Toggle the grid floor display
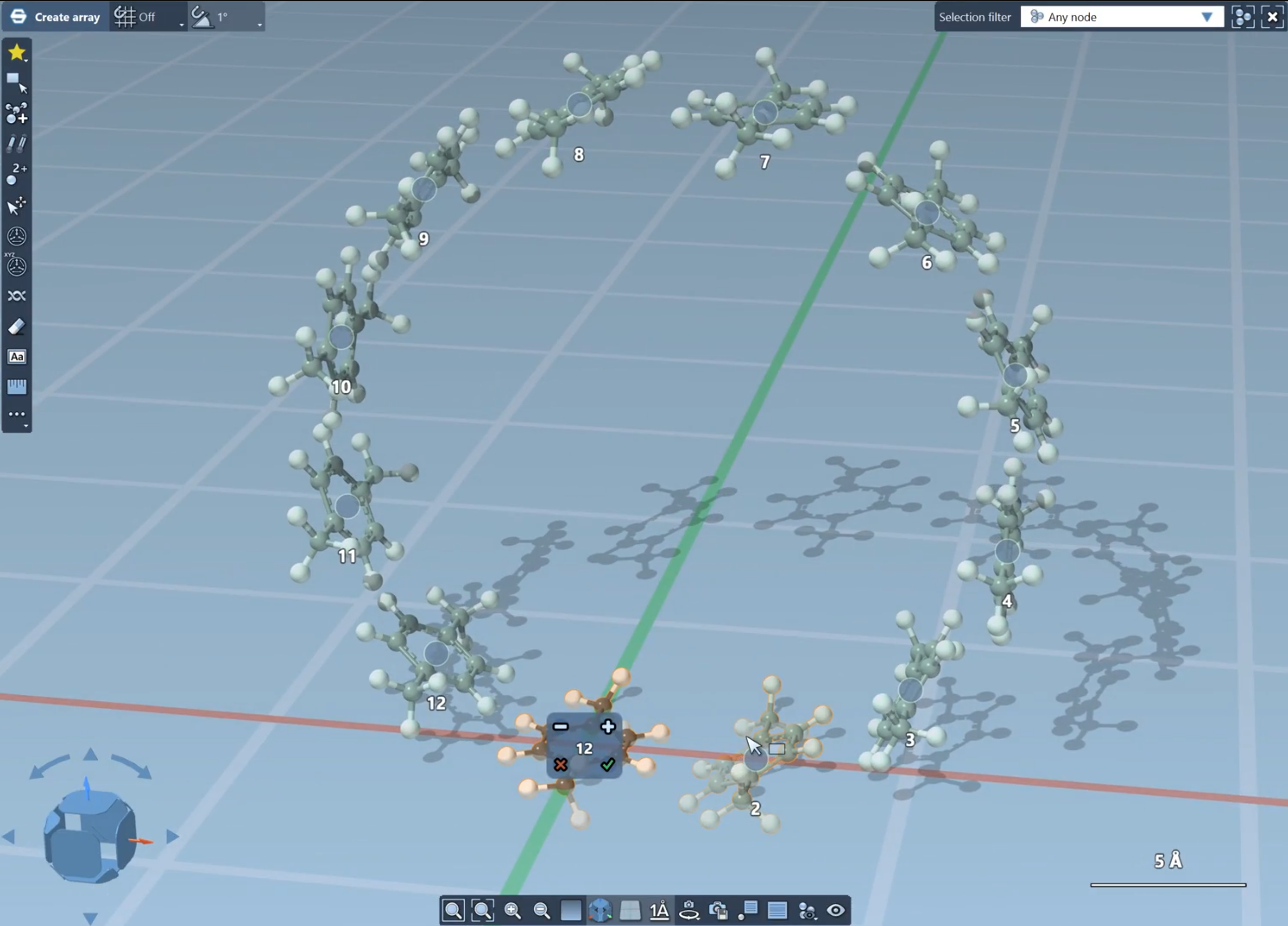1288x926 pixels. pyautogui.click(x=630, y=911)
